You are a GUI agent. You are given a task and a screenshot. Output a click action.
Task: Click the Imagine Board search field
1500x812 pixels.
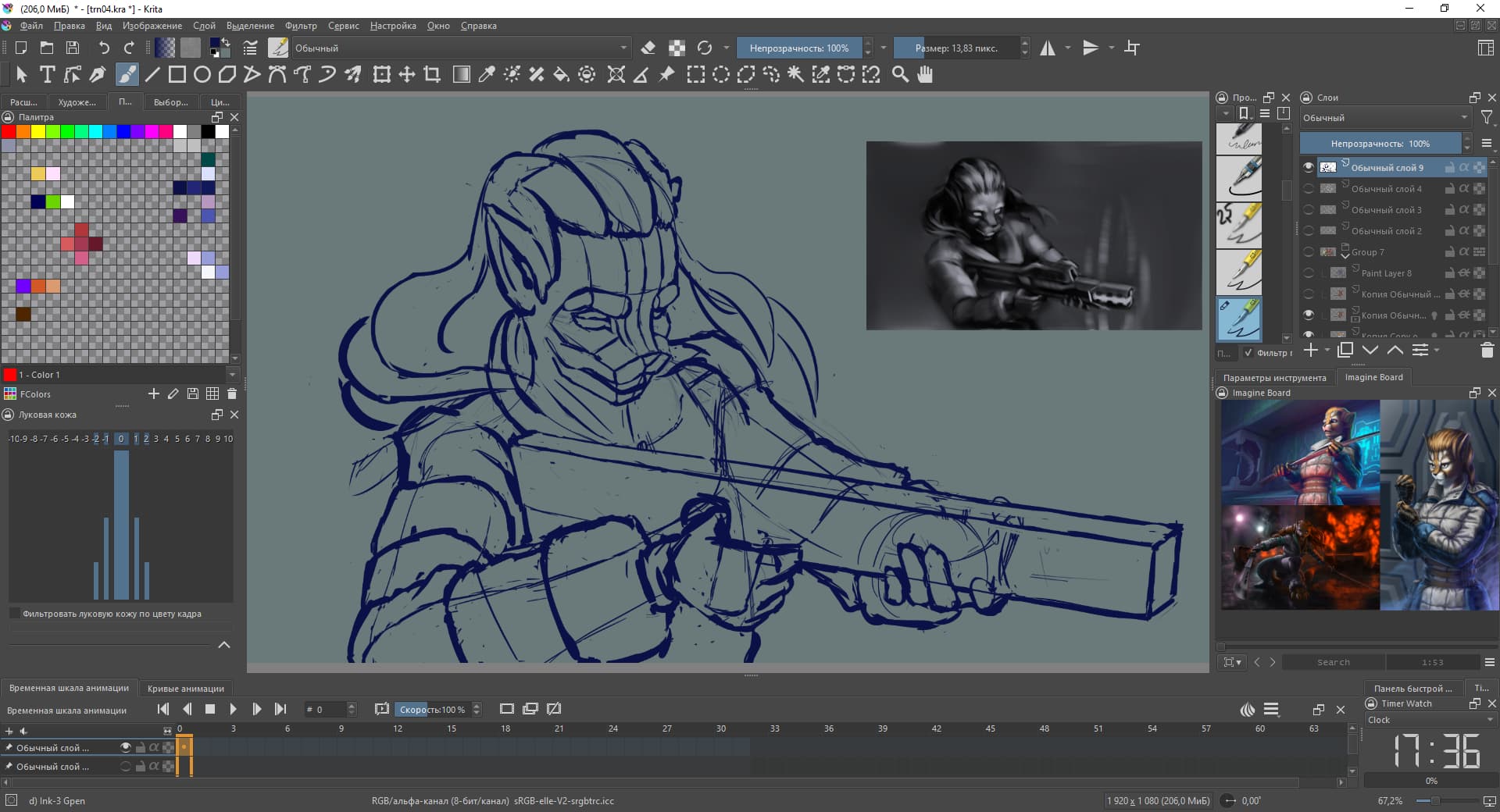(x=1333, y=662)
